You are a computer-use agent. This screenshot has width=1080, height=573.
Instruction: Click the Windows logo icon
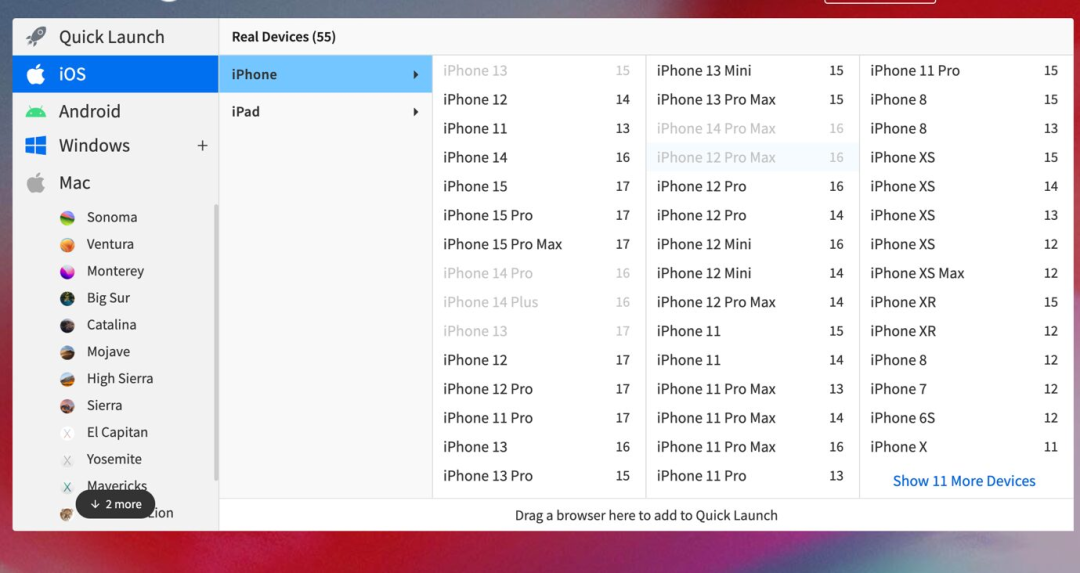tap(36, 145)
